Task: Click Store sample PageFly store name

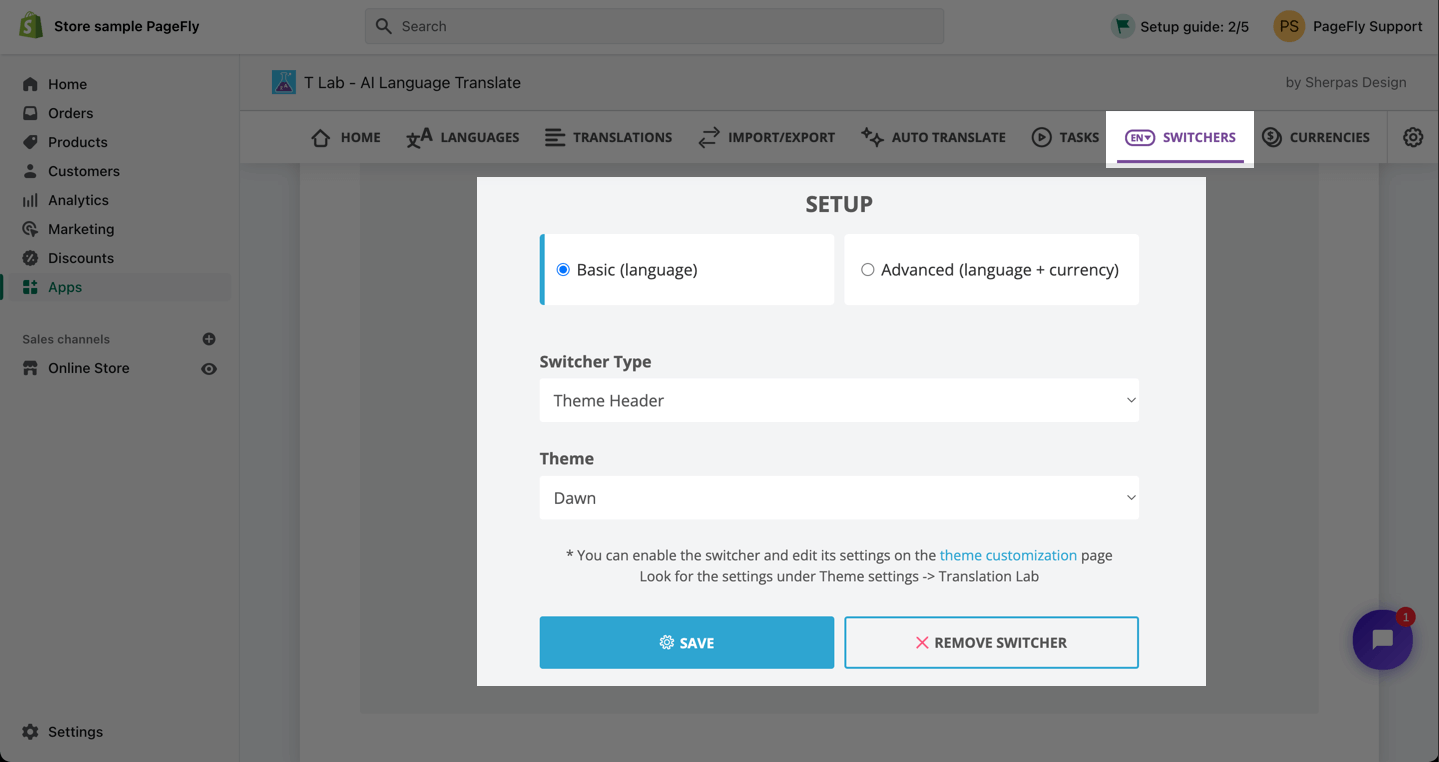Action: point(127,26)
